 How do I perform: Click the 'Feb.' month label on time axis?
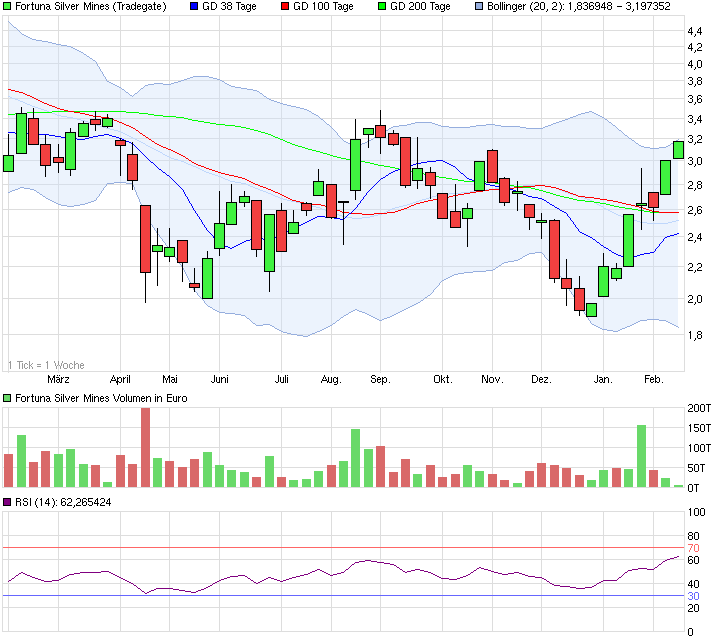pos(653,380)
